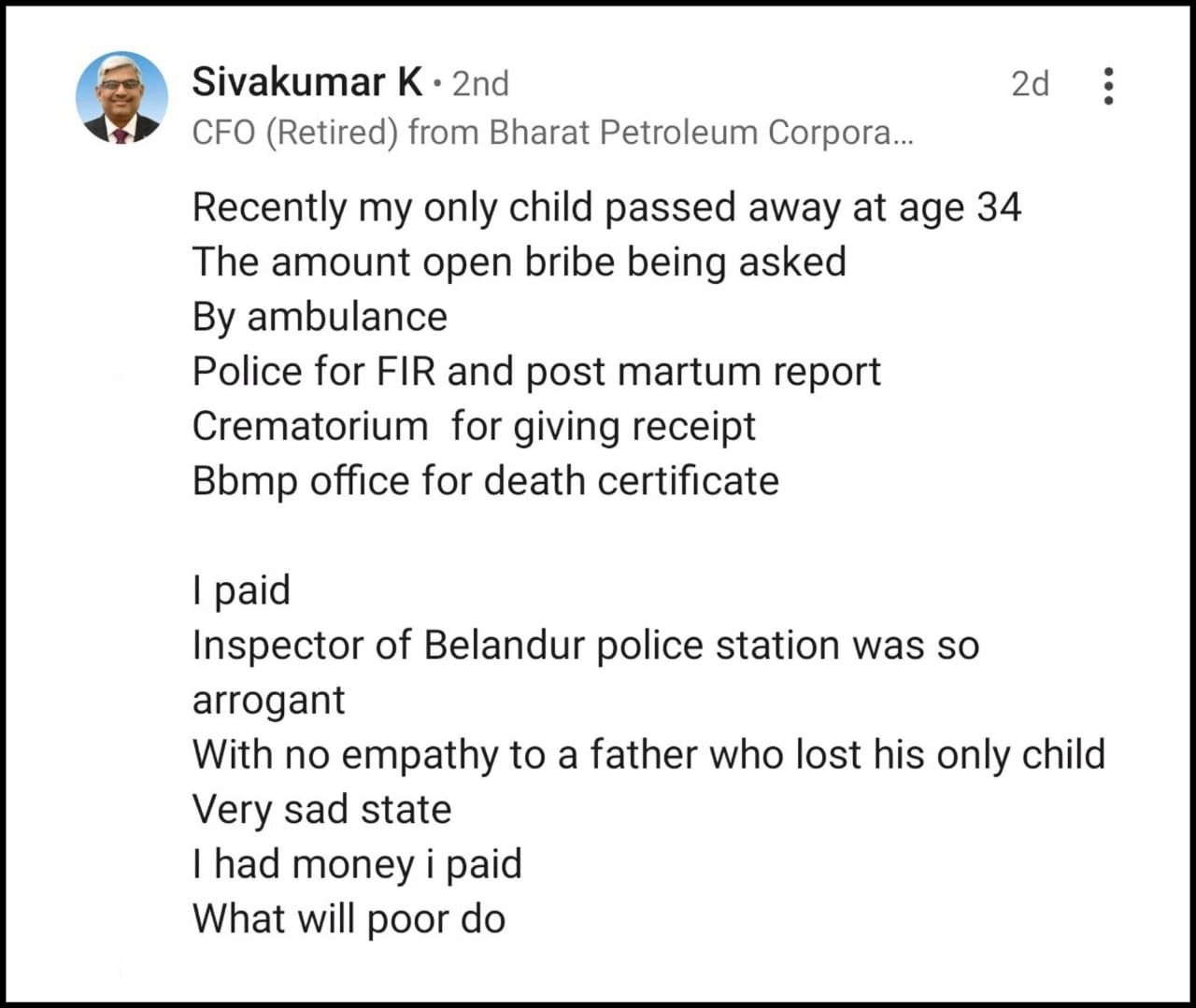Click the middle dot of the overflow icon
1196x1008 pixels.
tap(1108, 85)
